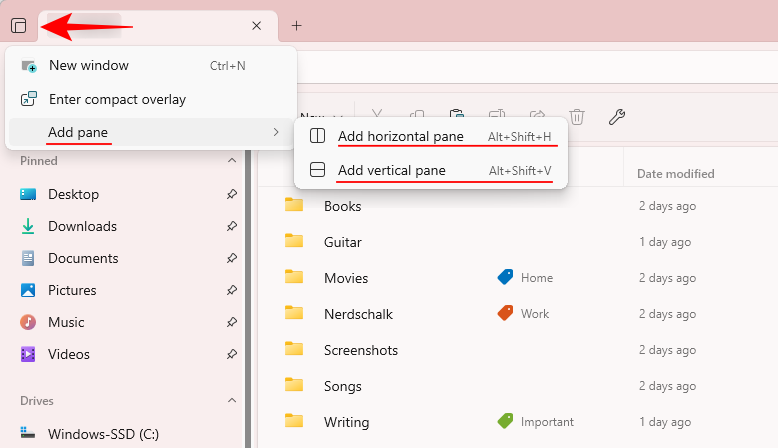
Task: Click the orange Work tag icon
Action: tap(506, 314)
